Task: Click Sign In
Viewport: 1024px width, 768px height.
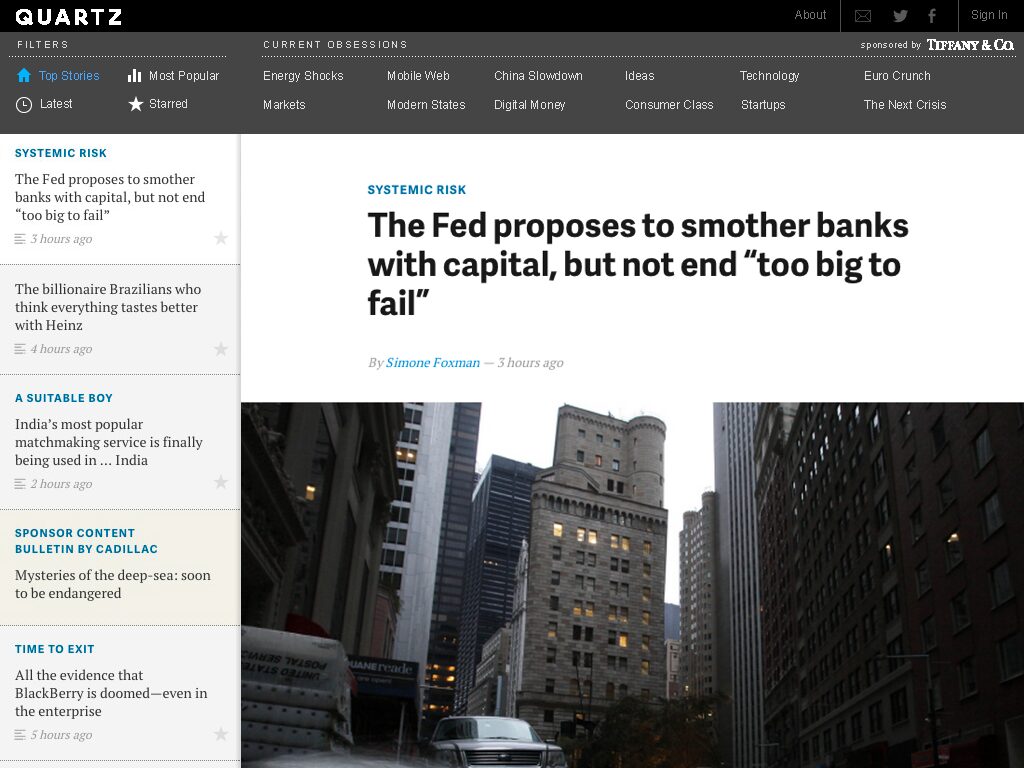Action: pos(989,15)
